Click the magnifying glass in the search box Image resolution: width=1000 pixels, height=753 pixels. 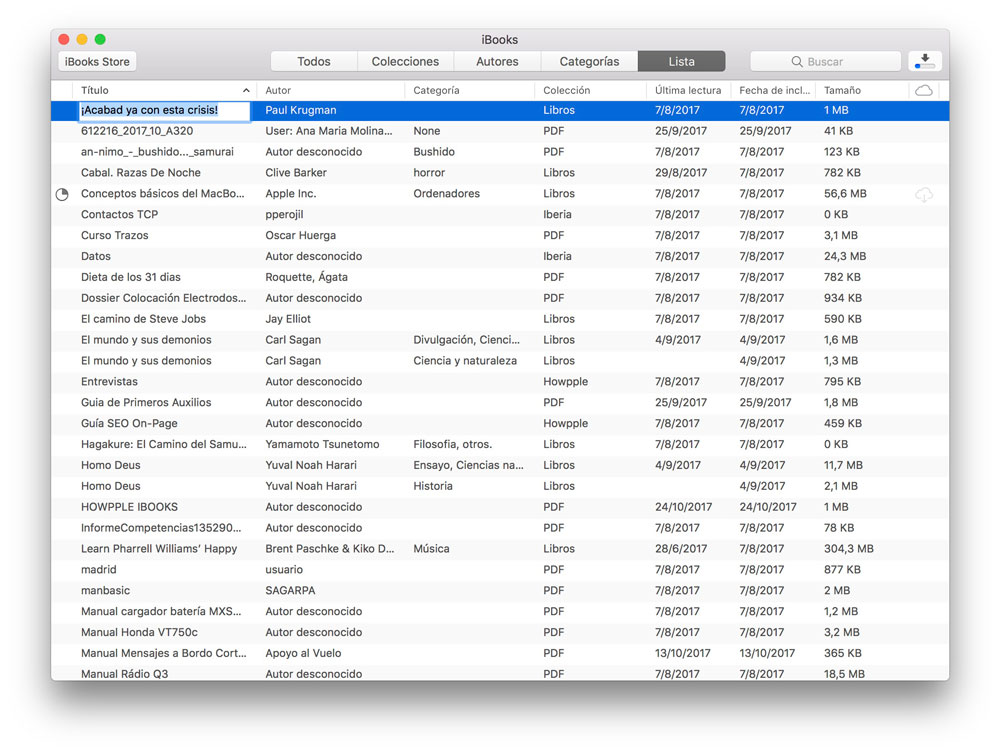(797, 62)
